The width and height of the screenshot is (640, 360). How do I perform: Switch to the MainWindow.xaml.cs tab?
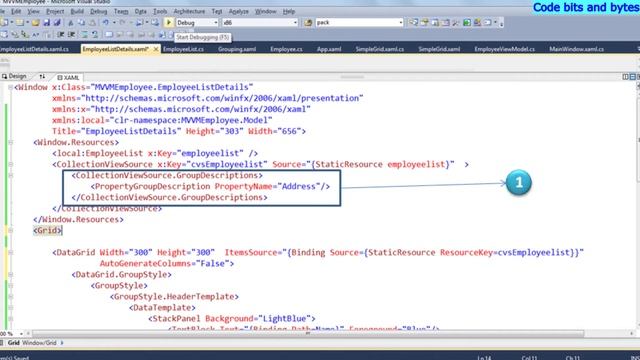click(x=576, y=49)
